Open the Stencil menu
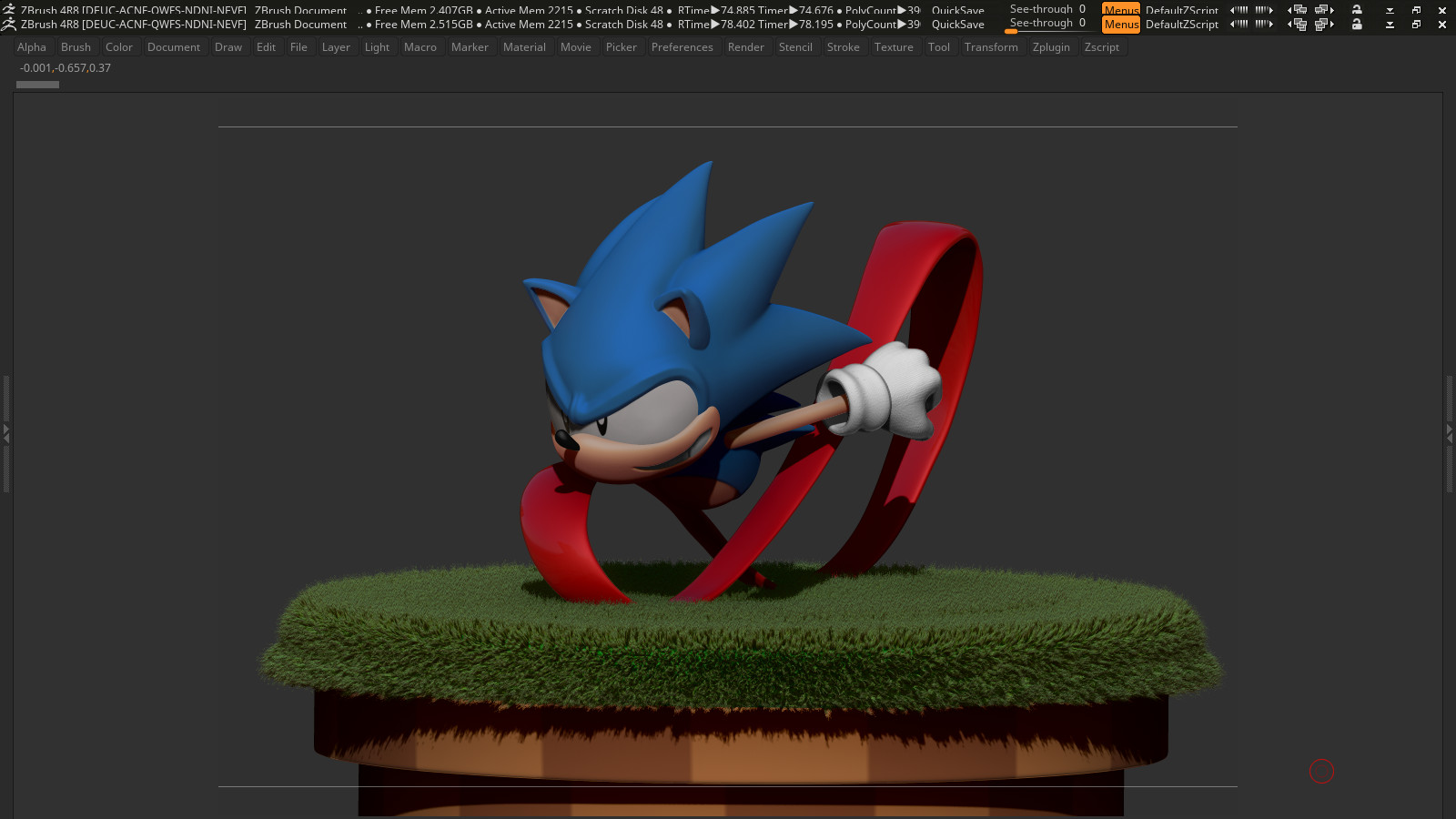This screenshot has height=819, width=1456. click(x=795, y=47)
